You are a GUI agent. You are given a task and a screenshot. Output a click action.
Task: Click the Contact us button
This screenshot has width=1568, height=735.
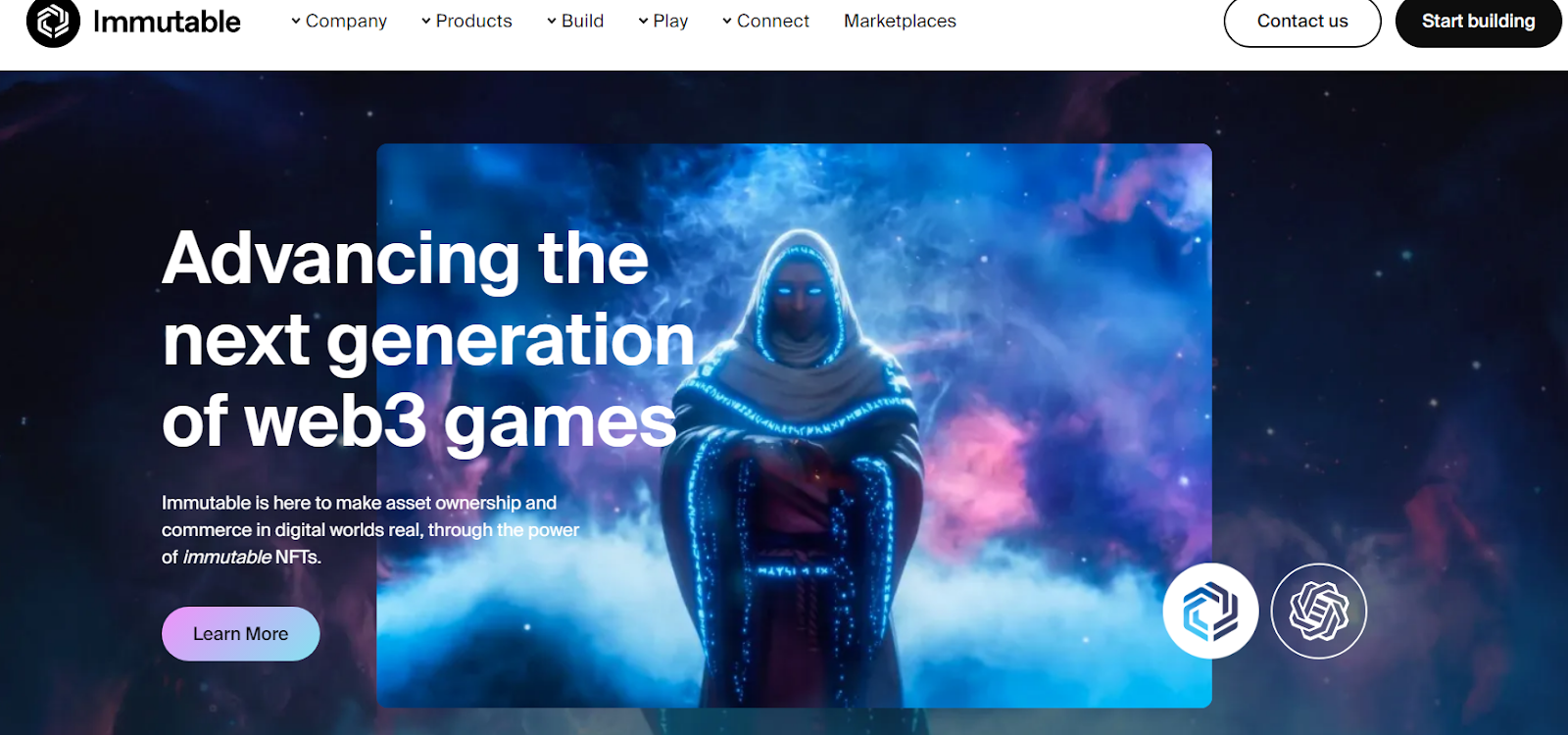tap(1302, 22)
